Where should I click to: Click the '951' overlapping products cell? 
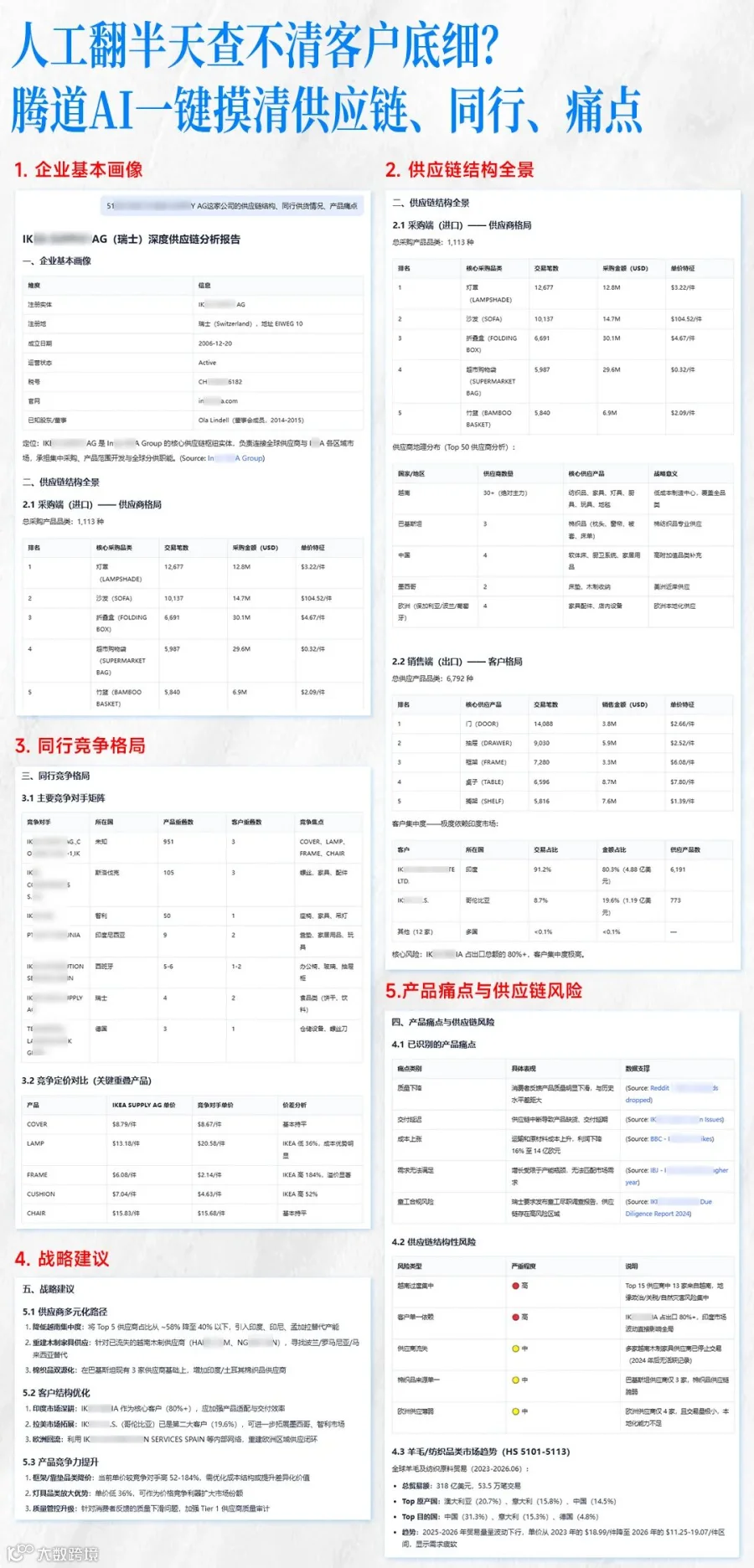(168, 842)
